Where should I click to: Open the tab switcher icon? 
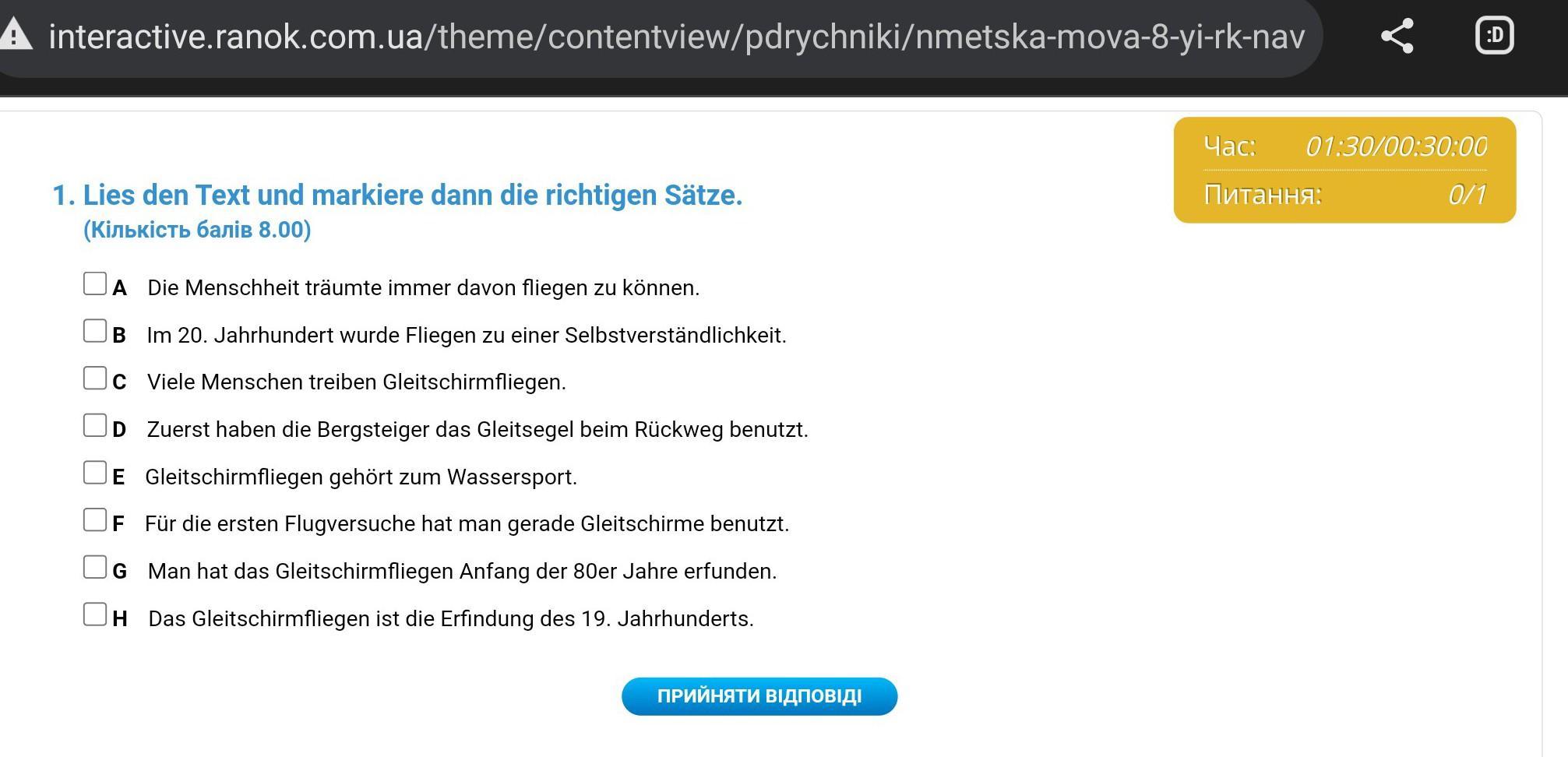[x=1494, y=36]
